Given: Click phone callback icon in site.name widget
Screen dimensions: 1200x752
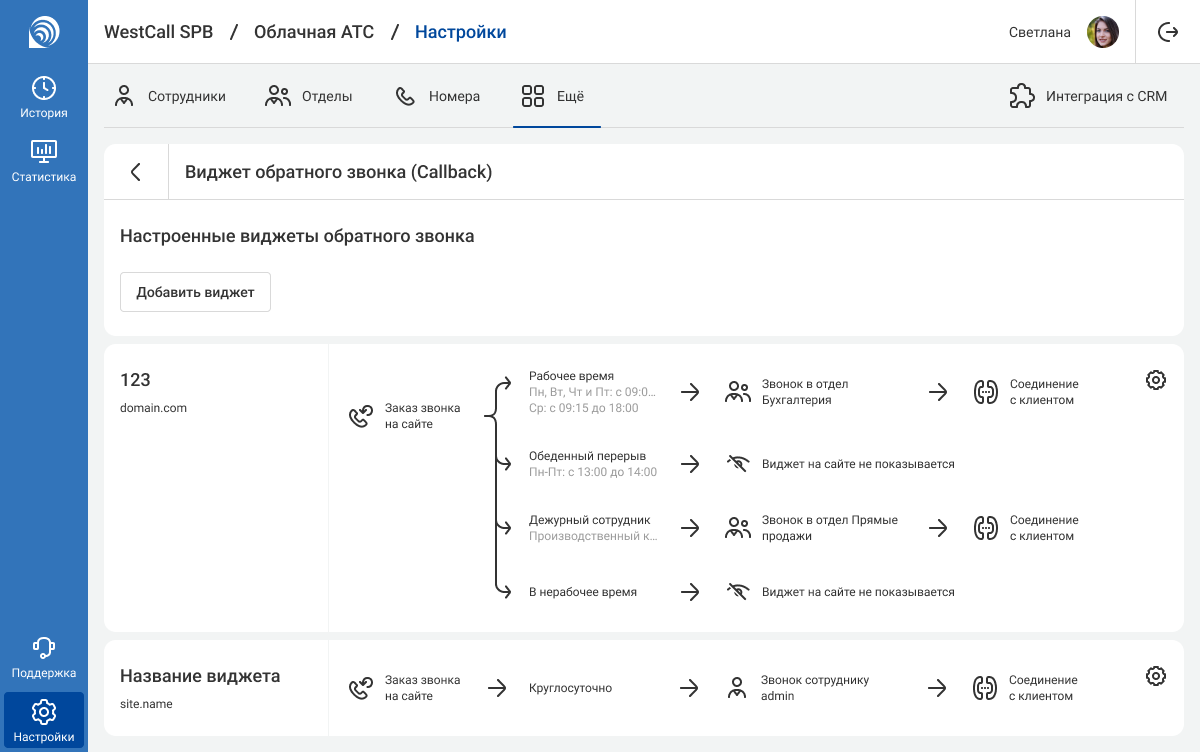Looking at the screenshot, I should [361, 688].
